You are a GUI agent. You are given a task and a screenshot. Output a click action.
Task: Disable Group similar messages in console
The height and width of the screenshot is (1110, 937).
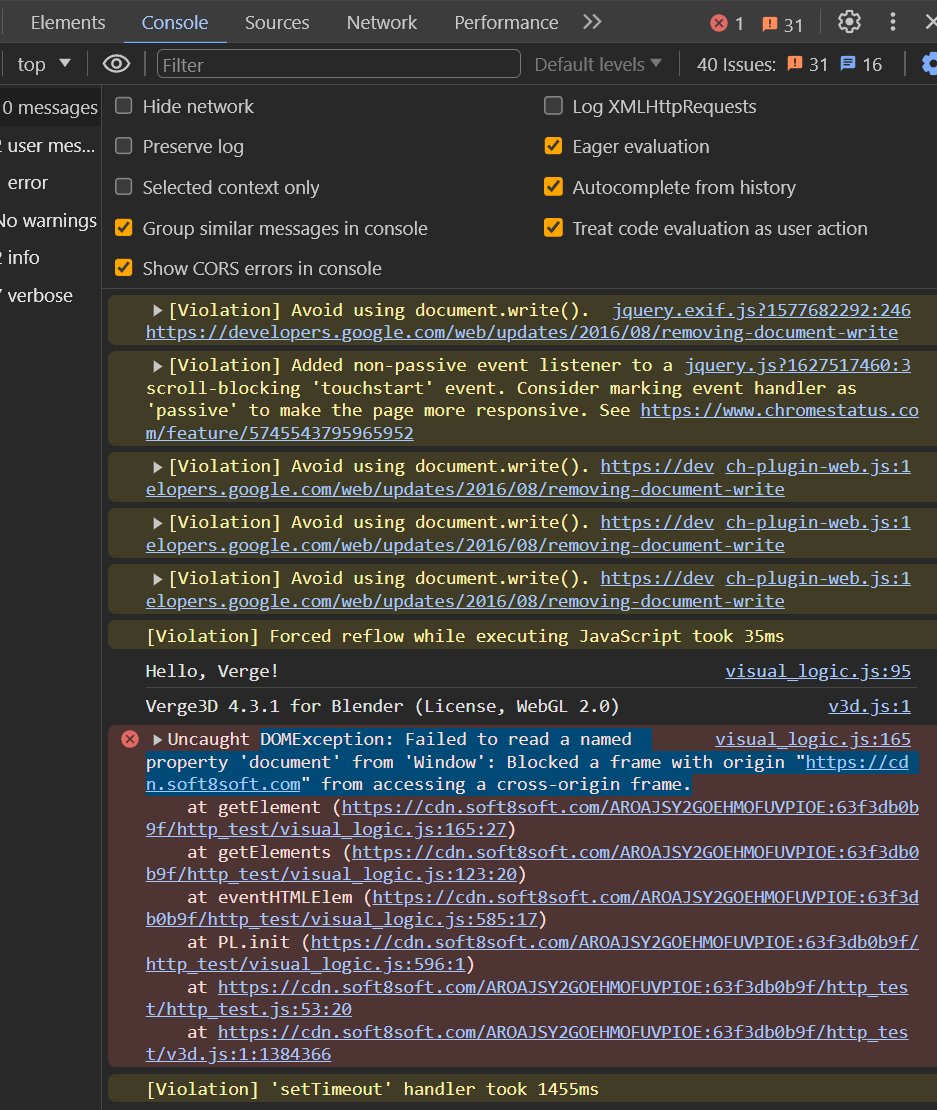click(124, 228)
